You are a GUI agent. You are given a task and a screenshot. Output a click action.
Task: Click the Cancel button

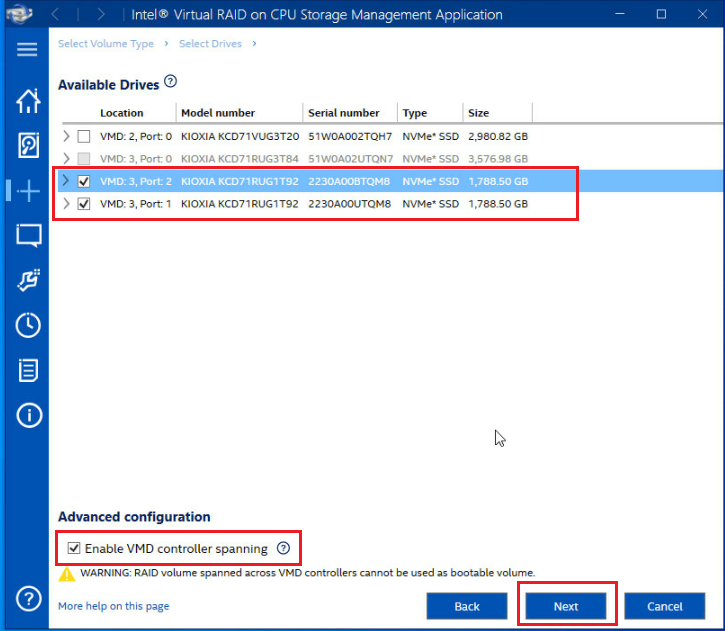[664, 606]
